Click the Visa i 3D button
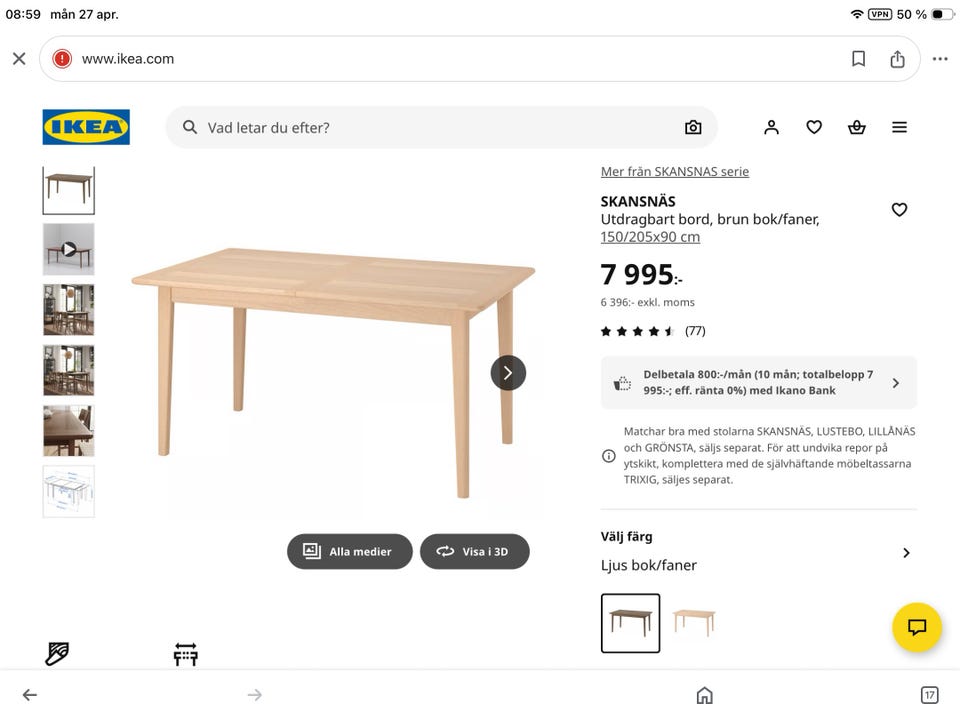This screenshot has height=720, width=960. click(x=474, y=551)
